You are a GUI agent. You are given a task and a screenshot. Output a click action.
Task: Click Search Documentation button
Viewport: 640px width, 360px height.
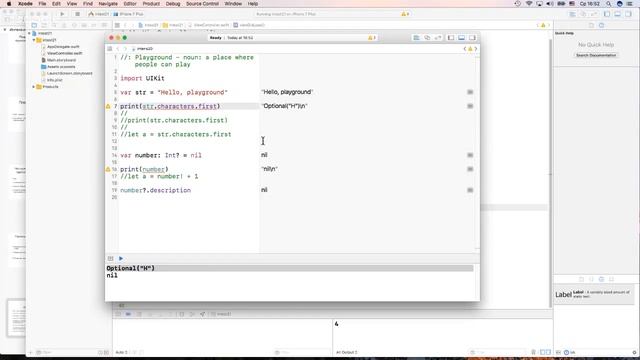point(596,55)
